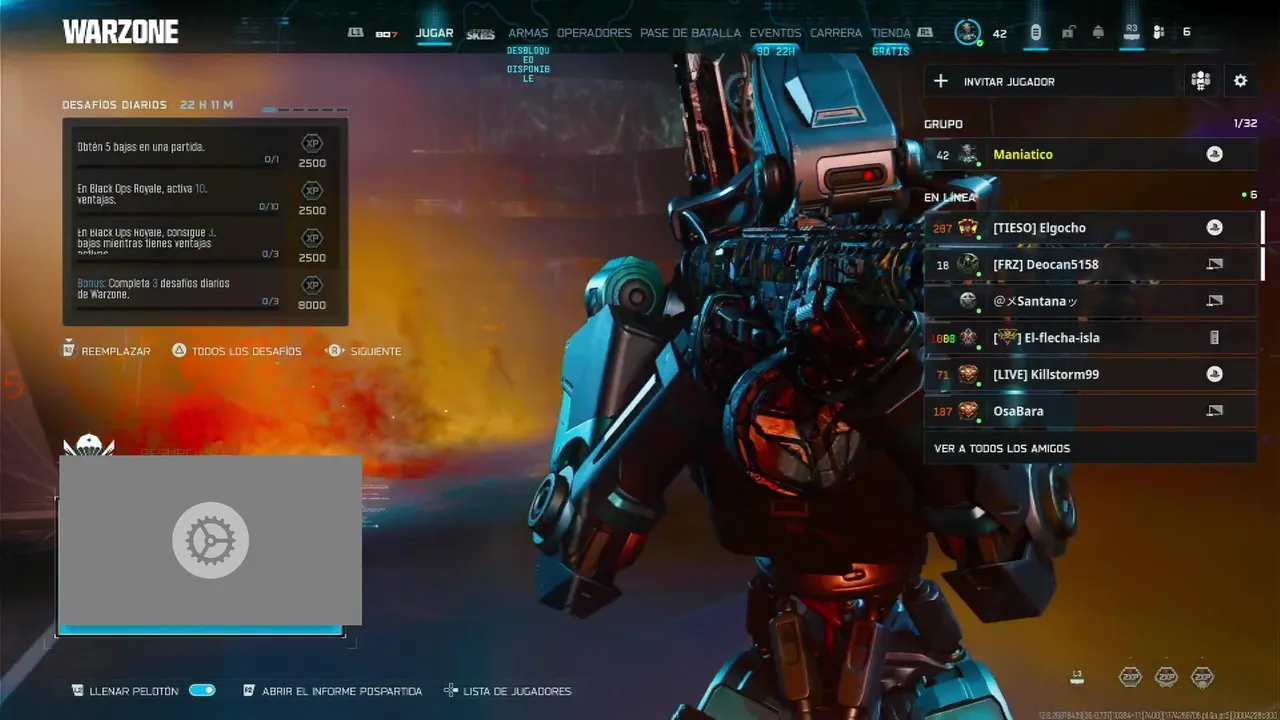Click the plus icon to invite player
The height and width of the screenshot is (720, 1280).
940,81
